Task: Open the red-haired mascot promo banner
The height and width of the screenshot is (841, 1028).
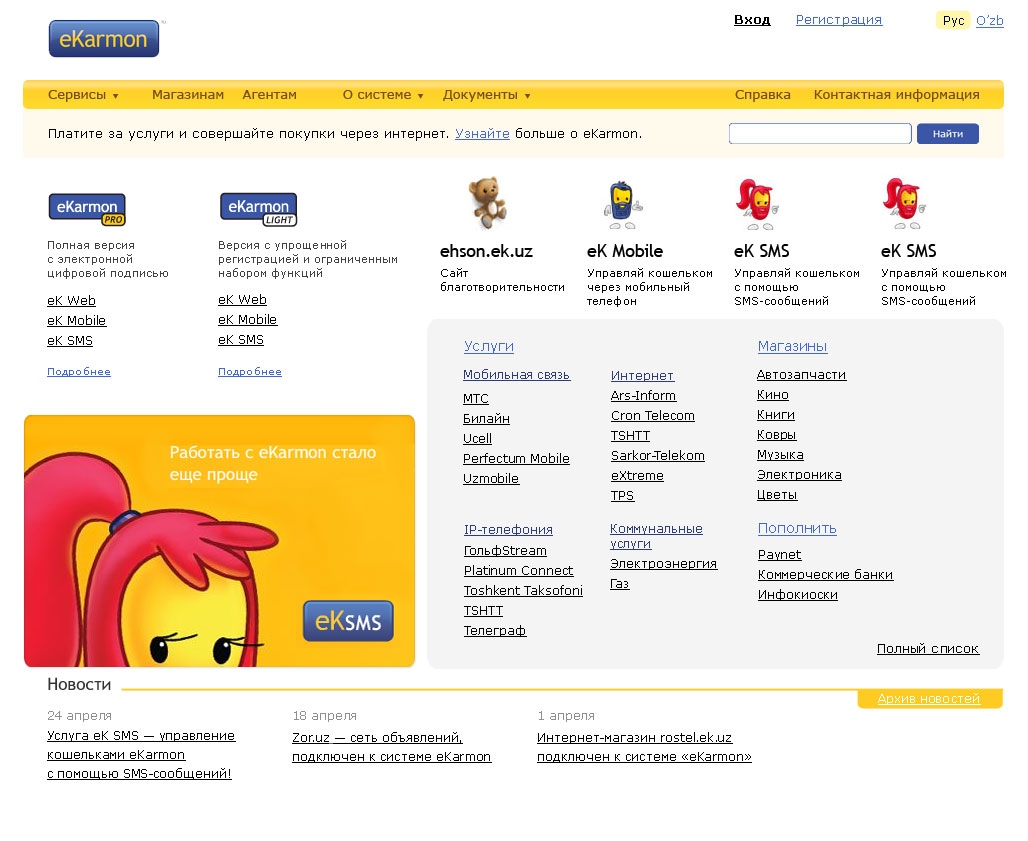Action: [x=220, y=541]
